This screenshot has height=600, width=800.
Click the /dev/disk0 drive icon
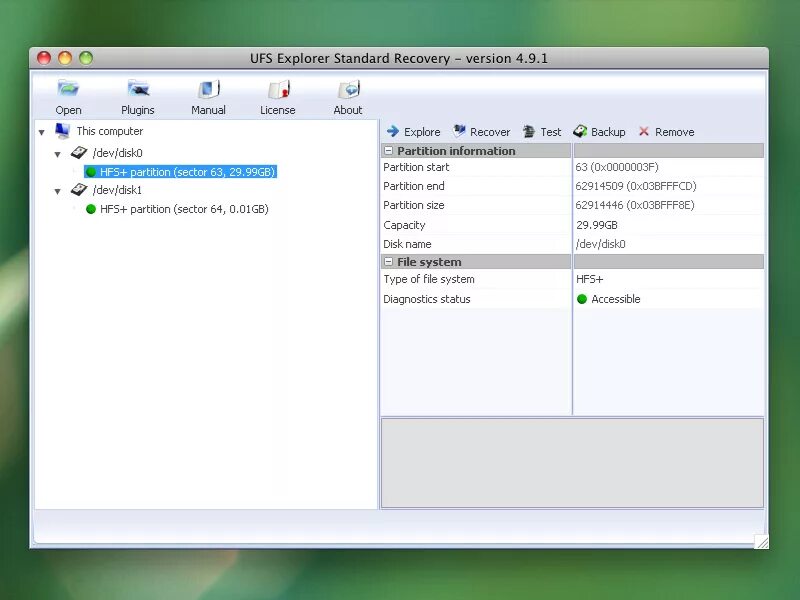click(x=79, y=152)
